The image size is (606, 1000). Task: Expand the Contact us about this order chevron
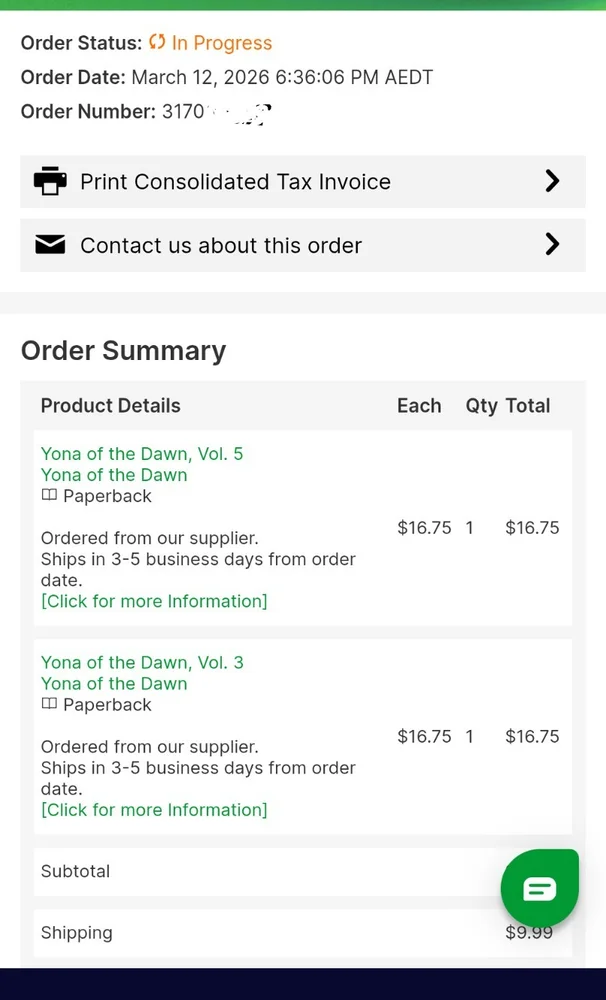tap(552, 245)
